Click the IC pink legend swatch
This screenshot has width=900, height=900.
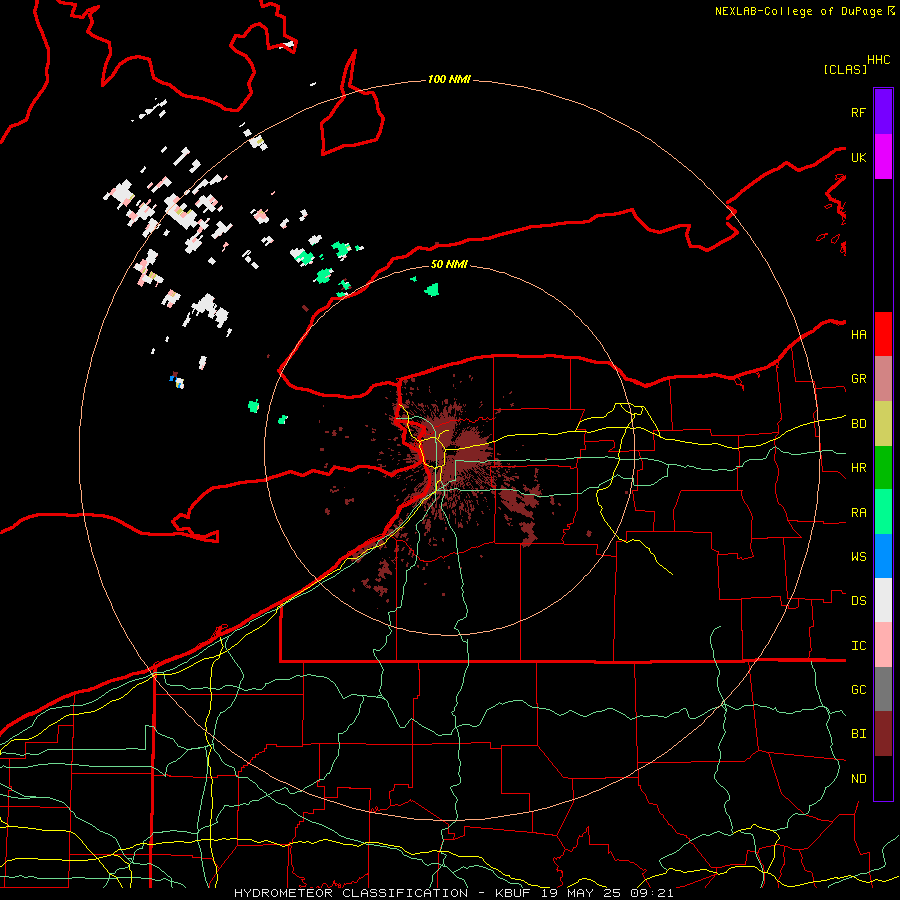[x=883, y=645]
